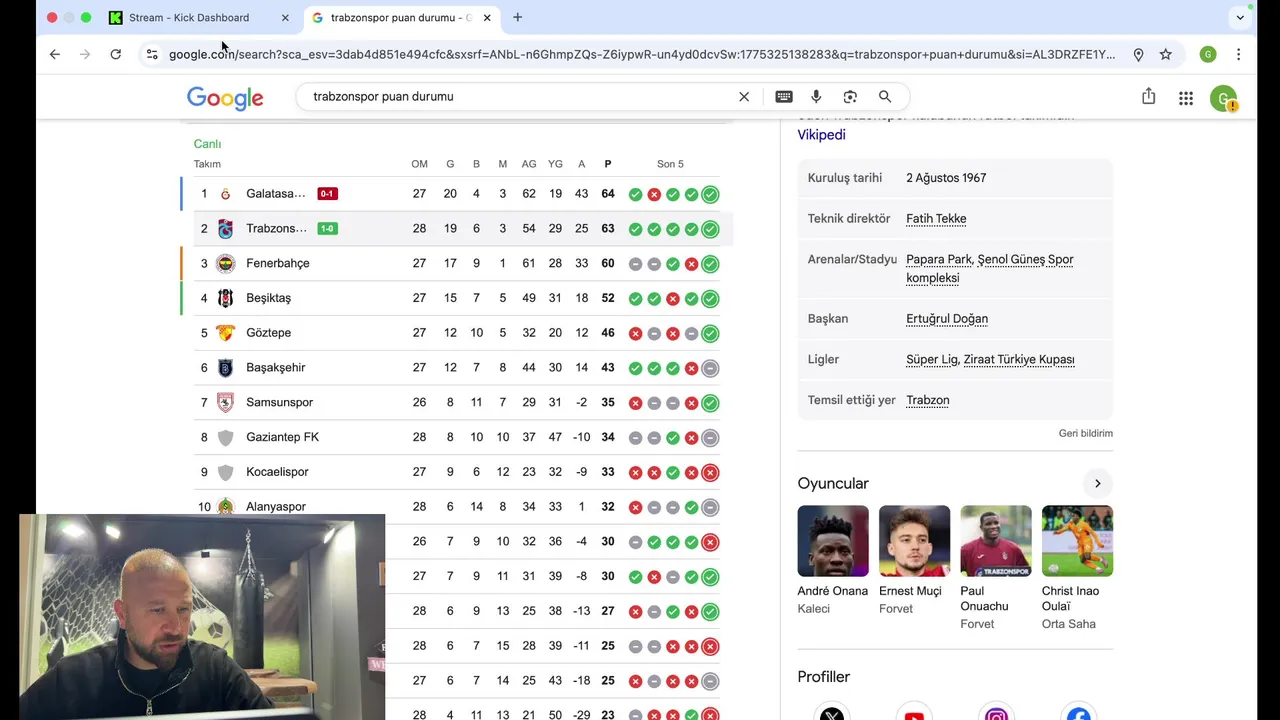Close the trabzonspor puan durumu tab
Viewport: 1280px width, 720px height.
(x=487, y=18)
